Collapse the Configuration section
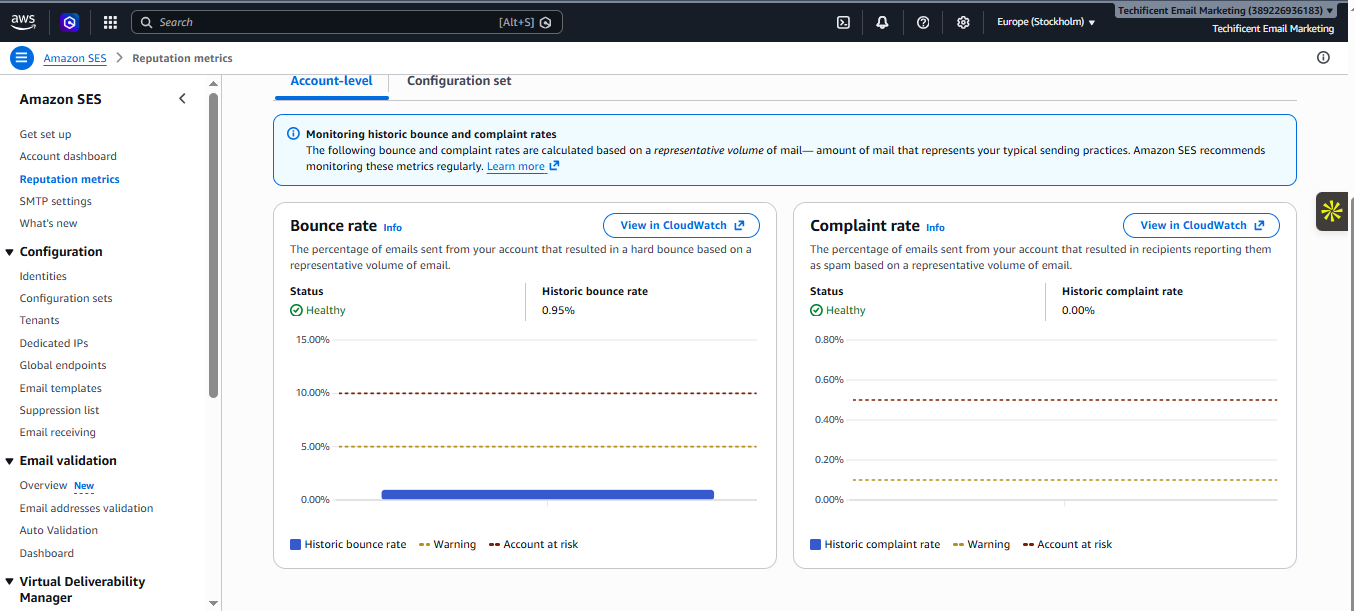 pos(10,252)
